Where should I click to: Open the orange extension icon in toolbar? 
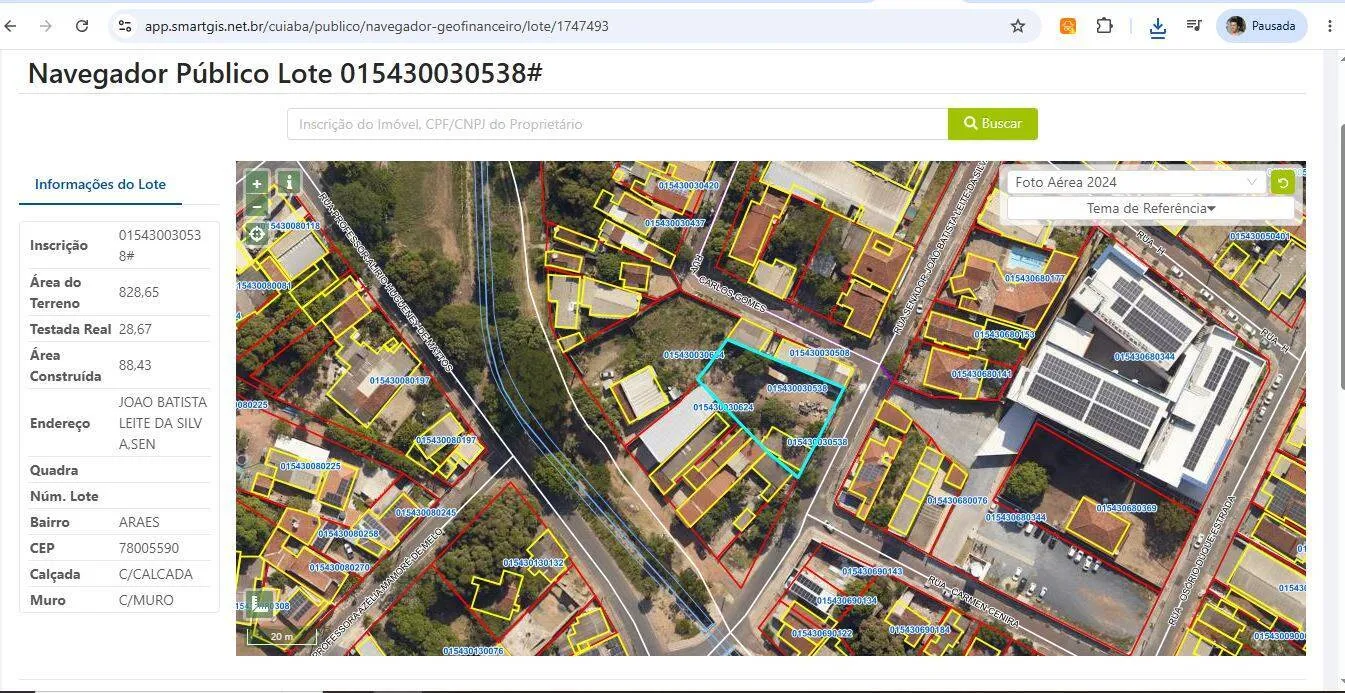[x=1068, y=26]
